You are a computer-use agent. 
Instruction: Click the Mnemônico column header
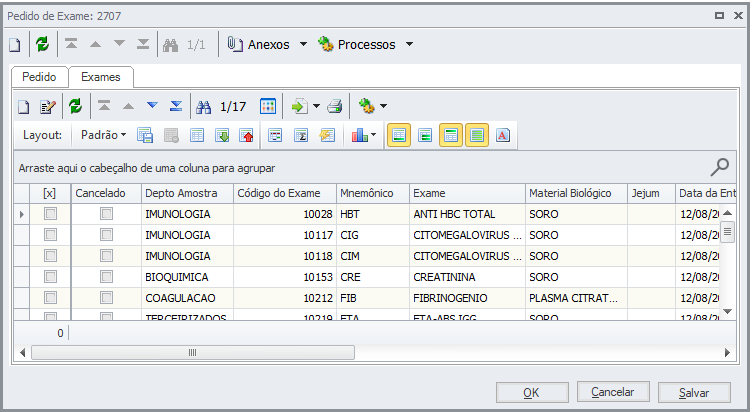click(373, 193)
